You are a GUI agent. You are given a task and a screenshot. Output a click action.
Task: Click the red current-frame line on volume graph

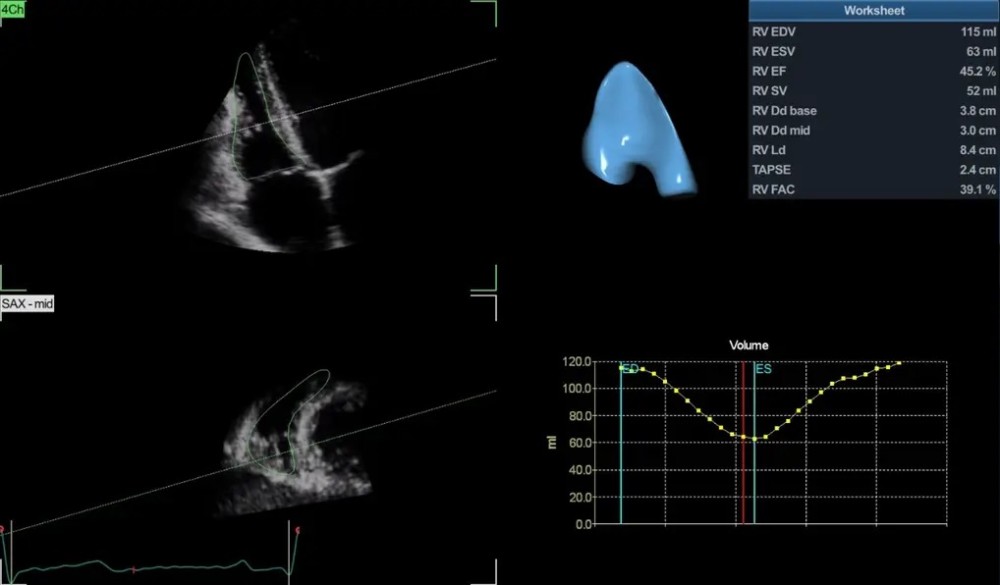[x=743, y=480]
